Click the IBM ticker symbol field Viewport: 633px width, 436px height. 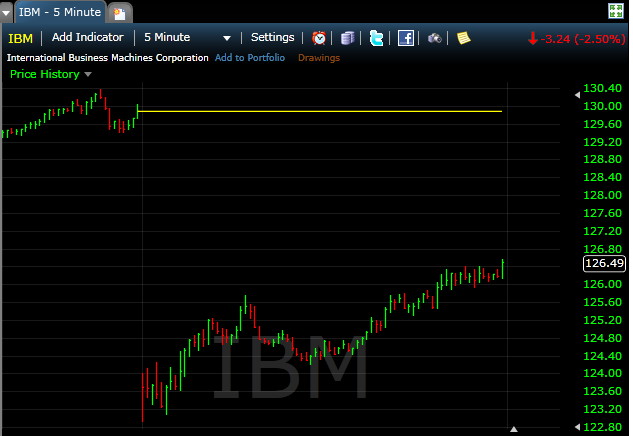click(x=20, y=38)
